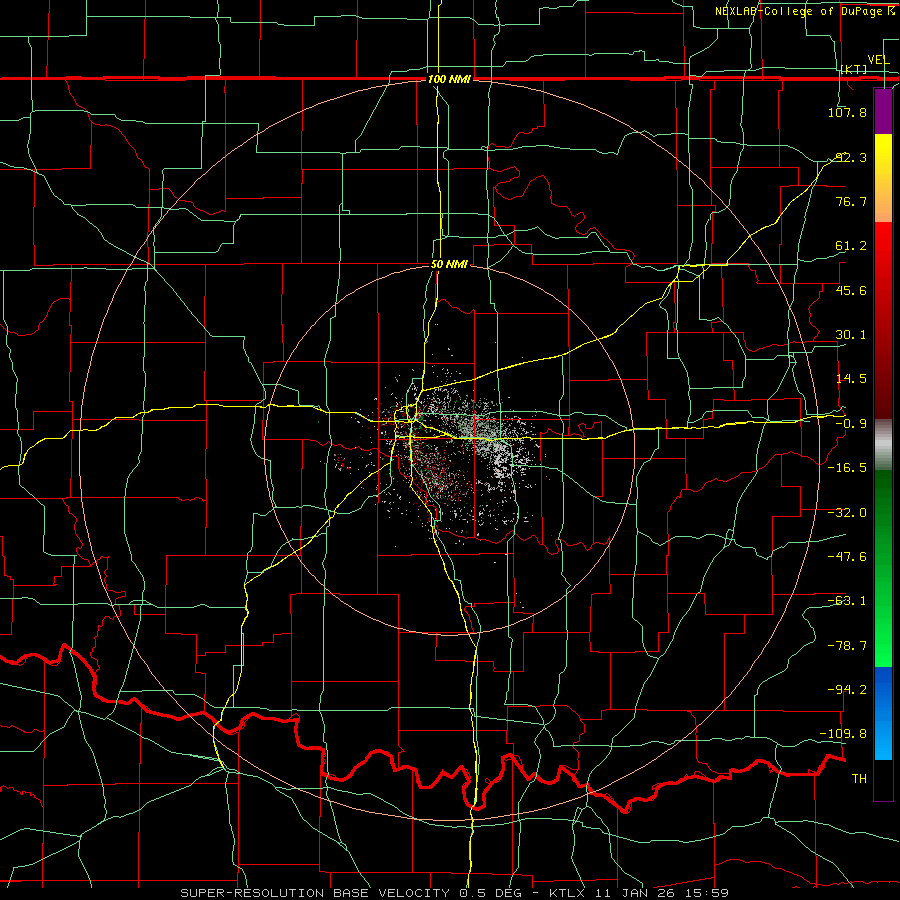Screen dimensions: 900x900
Task: Select the -109.8 legend value
Action: [844, 734]
